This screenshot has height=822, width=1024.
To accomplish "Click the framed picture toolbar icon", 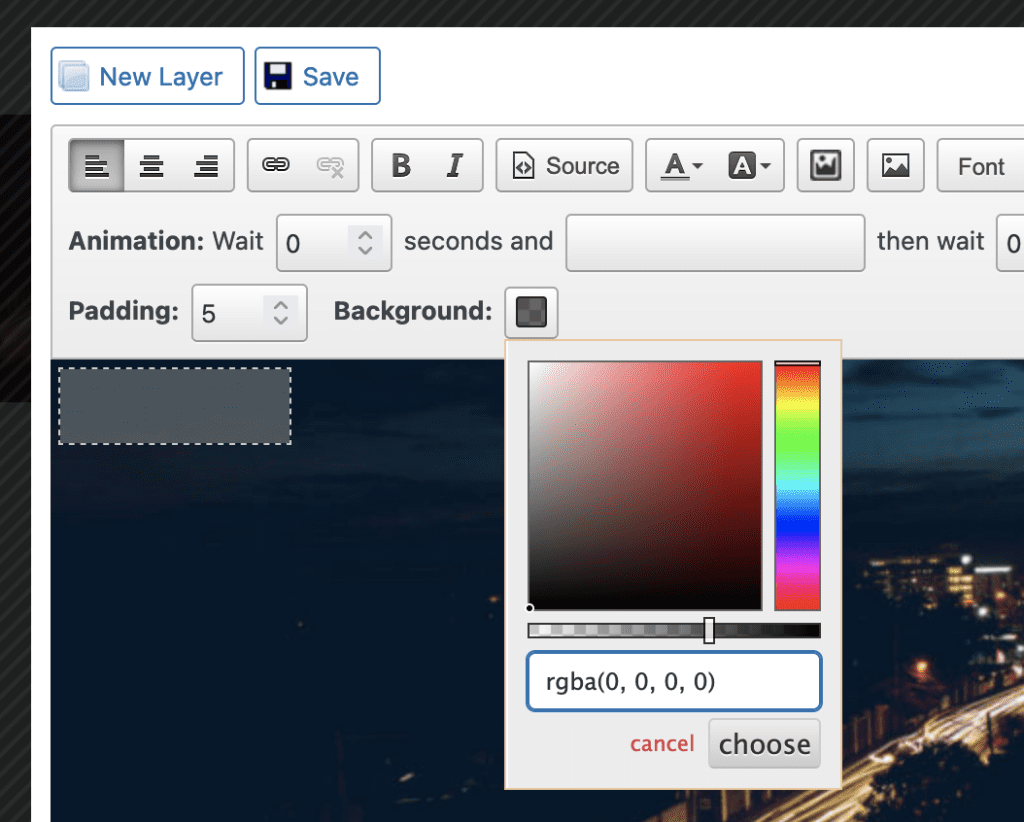I will point(825,165).
